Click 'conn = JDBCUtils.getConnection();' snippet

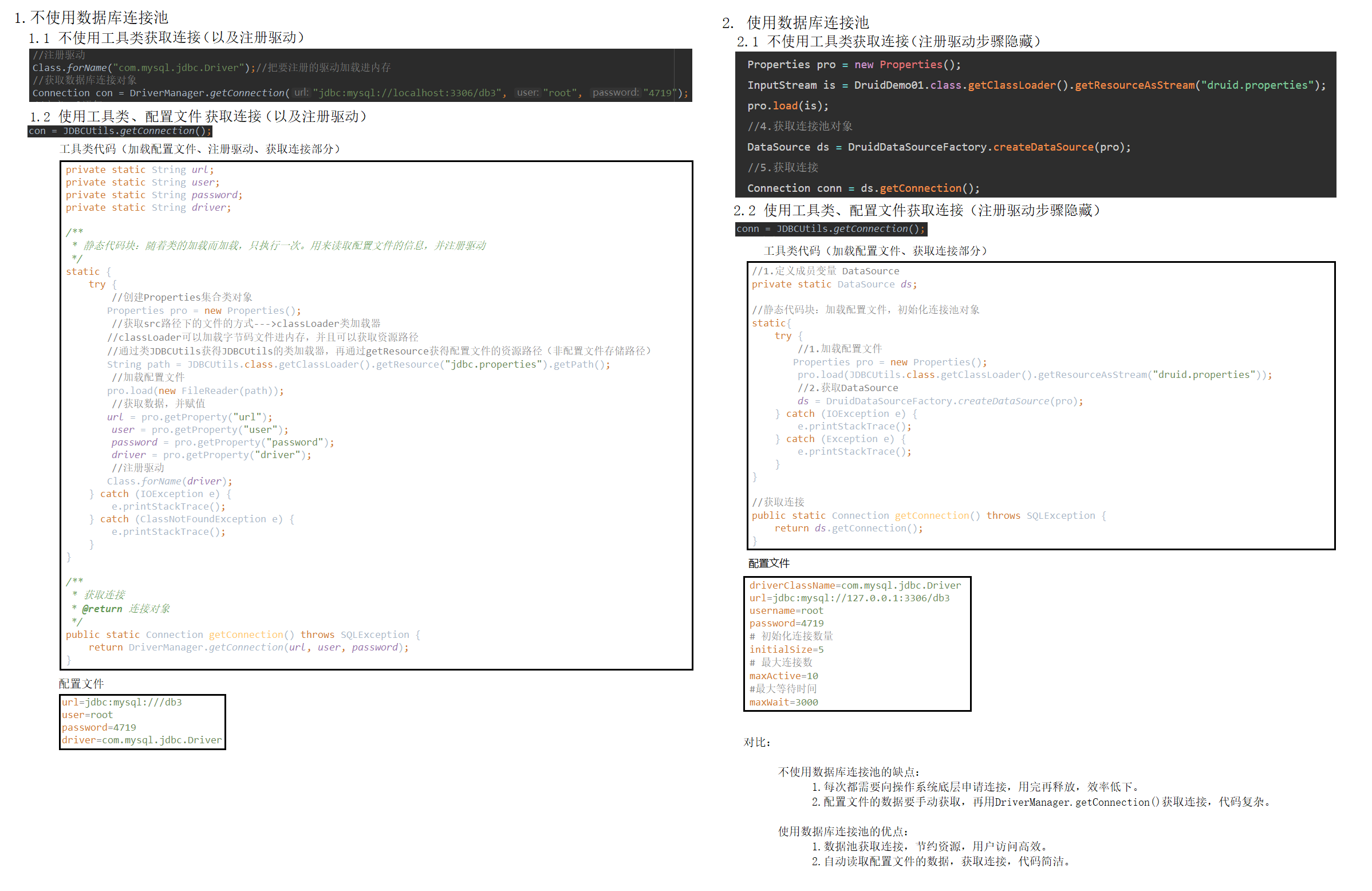click(x=833, y=230)
